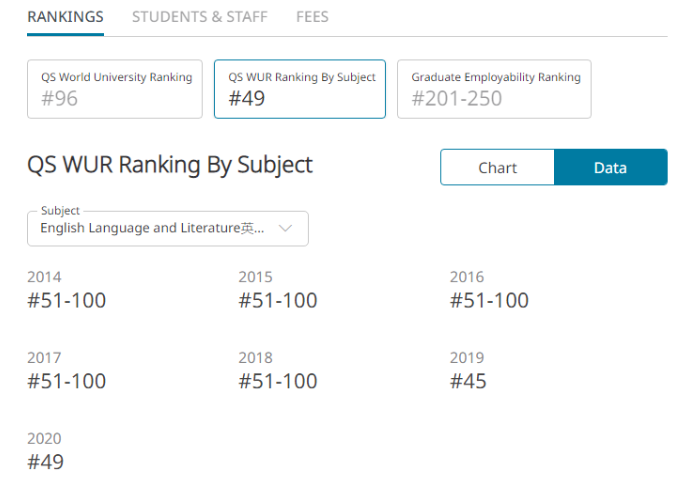
Task: Select the 2015 ranking entry
Action: 277,290
